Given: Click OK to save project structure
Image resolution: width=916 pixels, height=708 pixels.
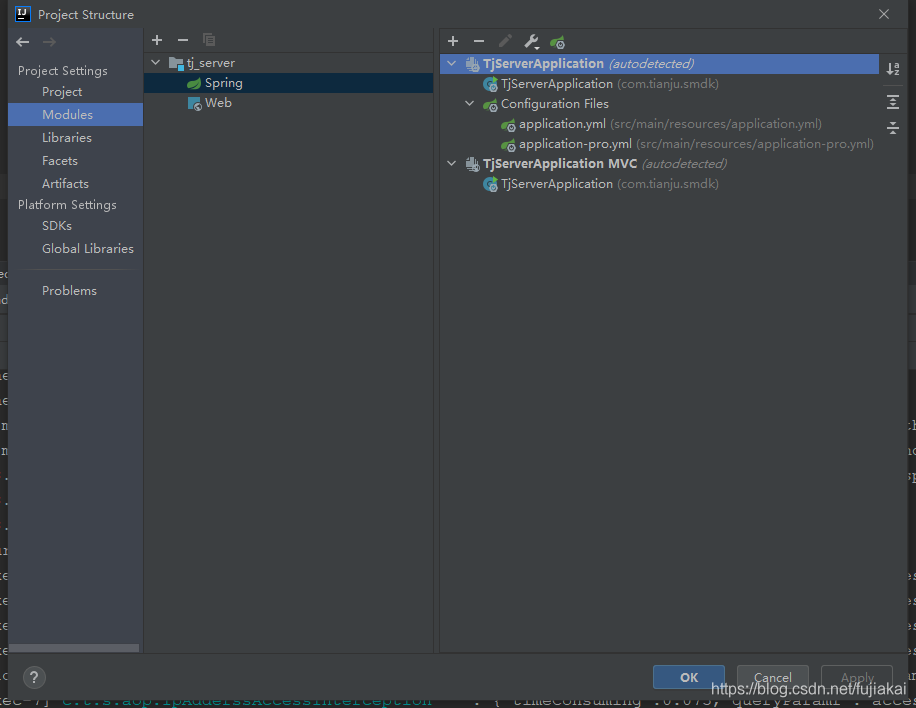Looking at the screenshot, I should pos(688,677).
